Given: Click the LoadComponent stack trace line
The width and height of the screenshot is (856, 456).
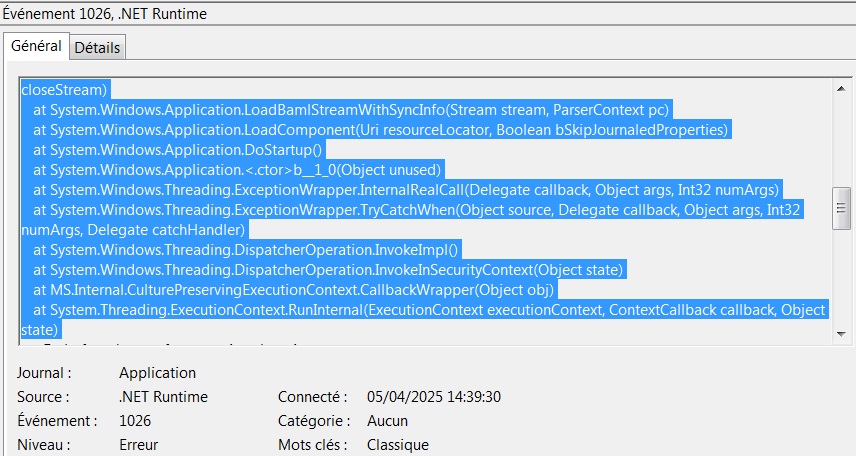Looking at the screenshot, I should click(x=381, y=130).
